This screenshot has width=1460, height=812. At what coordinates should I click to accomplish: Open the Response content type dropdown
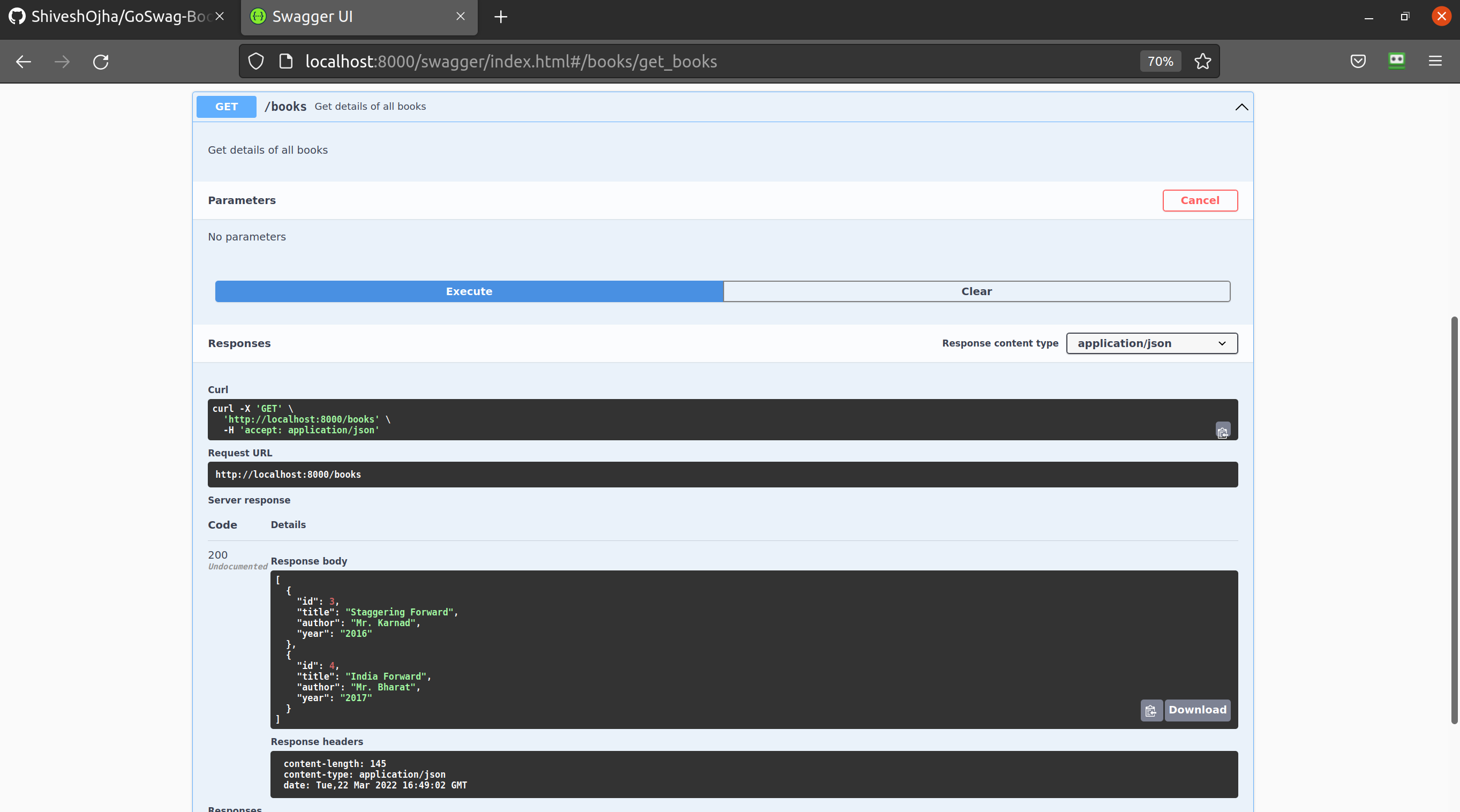1151,343
